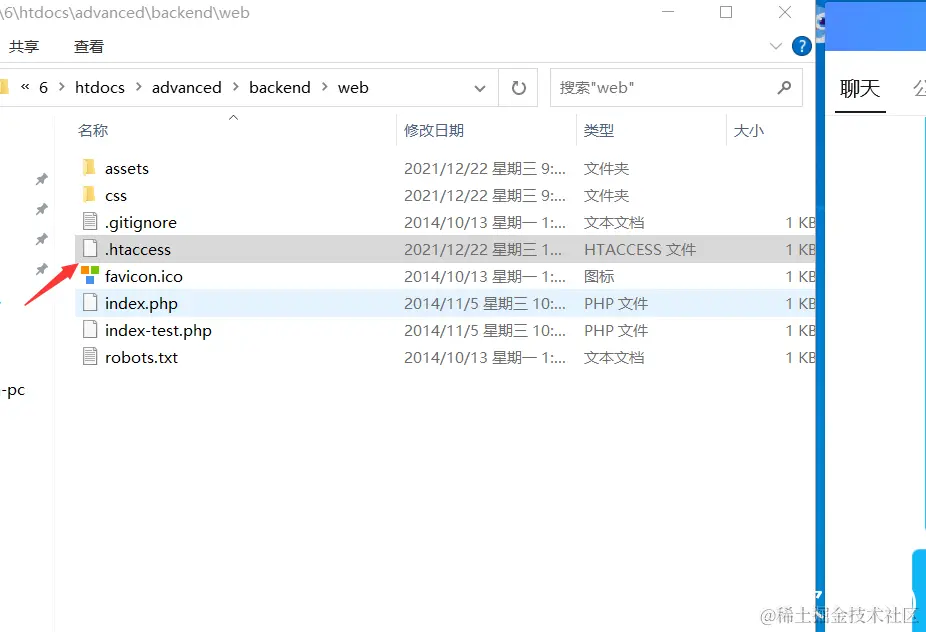The width and height of the screenshot is (926, 632).
Task: Sort by the 修改日期 column header
Action: [434, 131]
